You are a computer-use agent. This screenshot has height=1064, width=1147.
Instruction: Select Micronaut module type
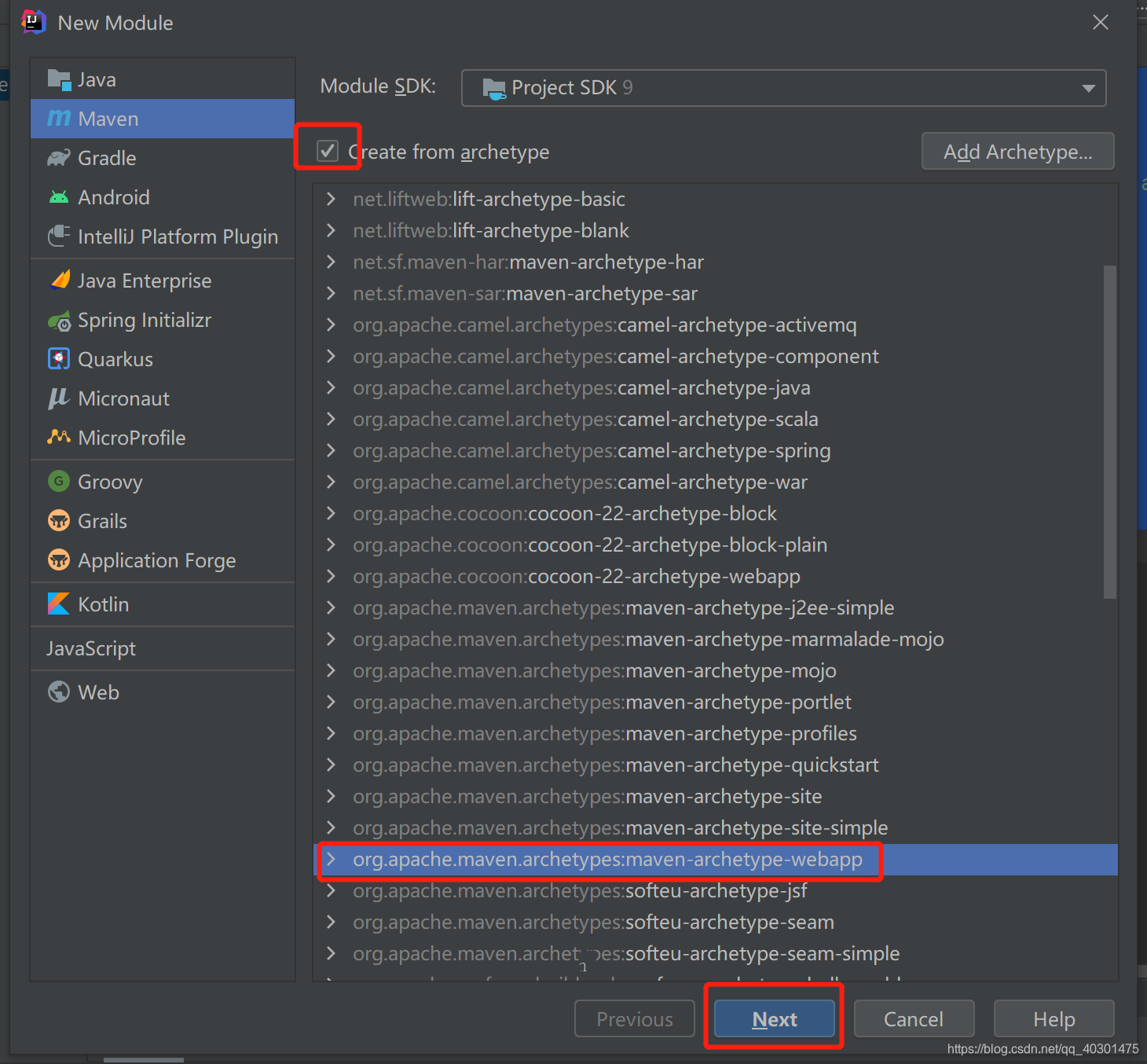point(163,398)
